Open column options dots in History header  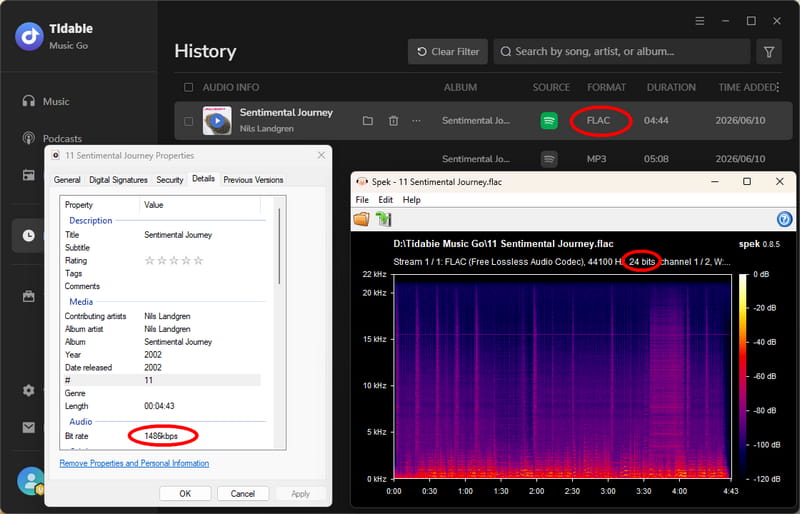(x=778, y=87)
